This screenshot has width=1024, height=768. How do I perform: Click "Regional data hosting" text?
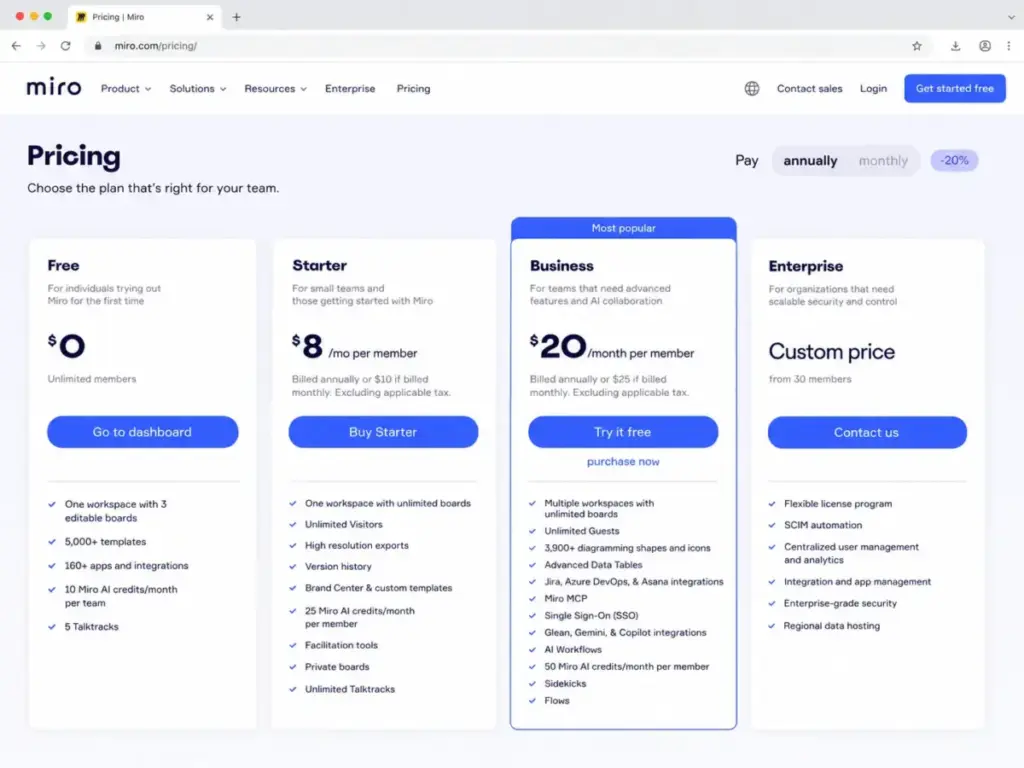pos(831,626)
